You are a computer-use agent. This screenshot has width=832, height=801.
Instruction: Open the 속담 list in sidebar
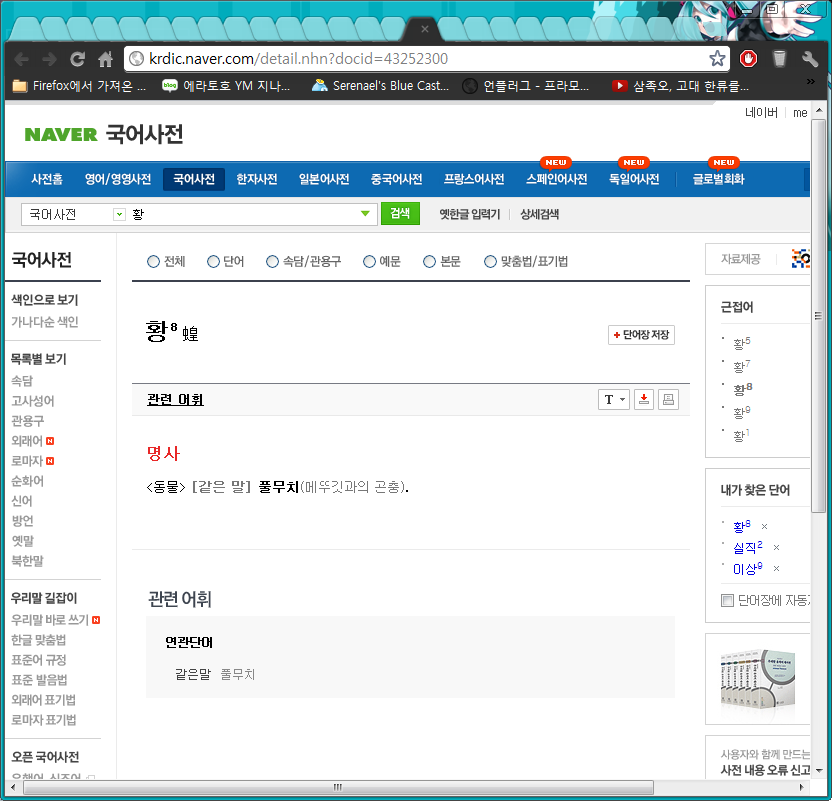(22, 381)
